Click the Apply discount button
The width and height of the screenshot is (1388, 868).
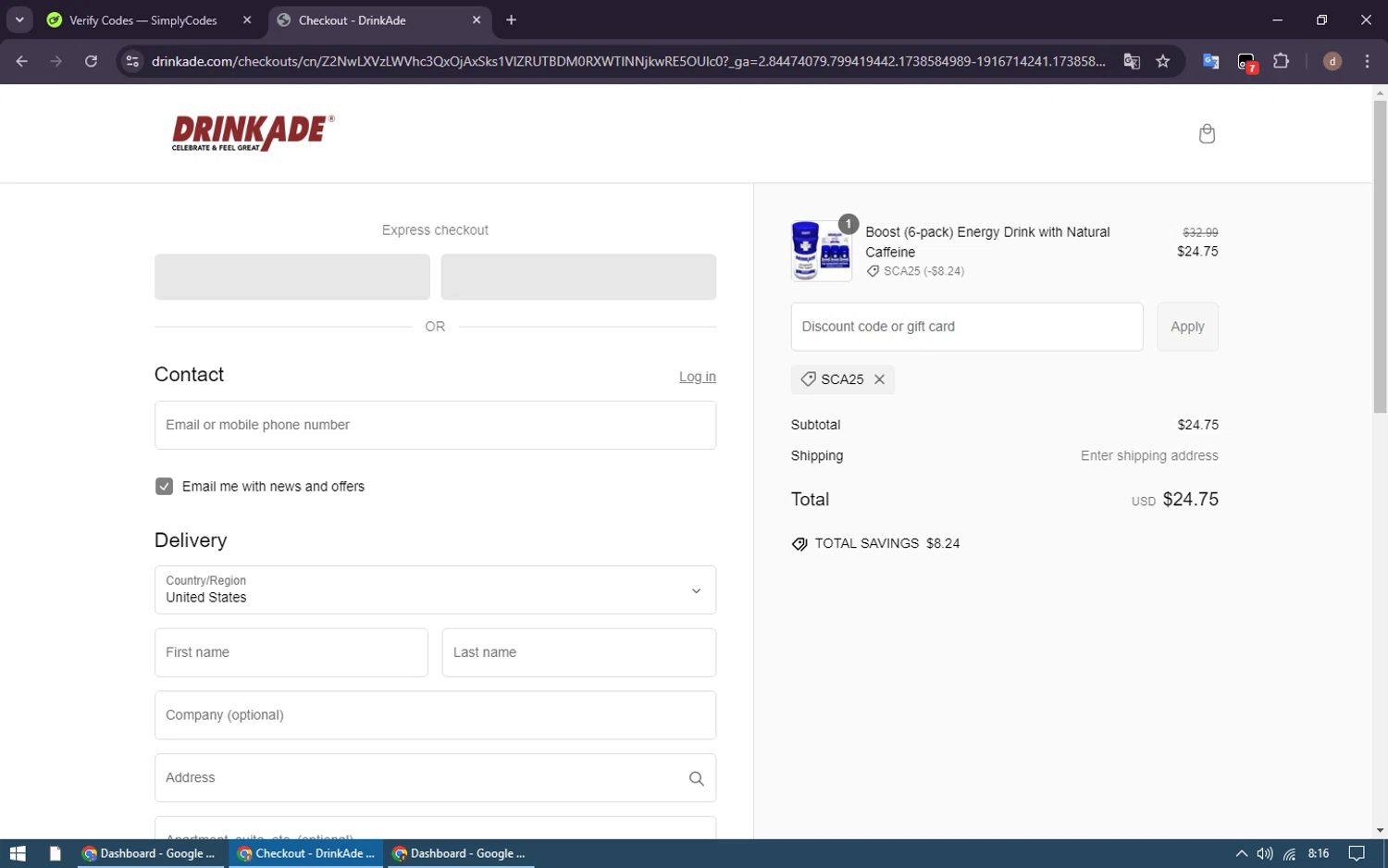pos(1187,327)
